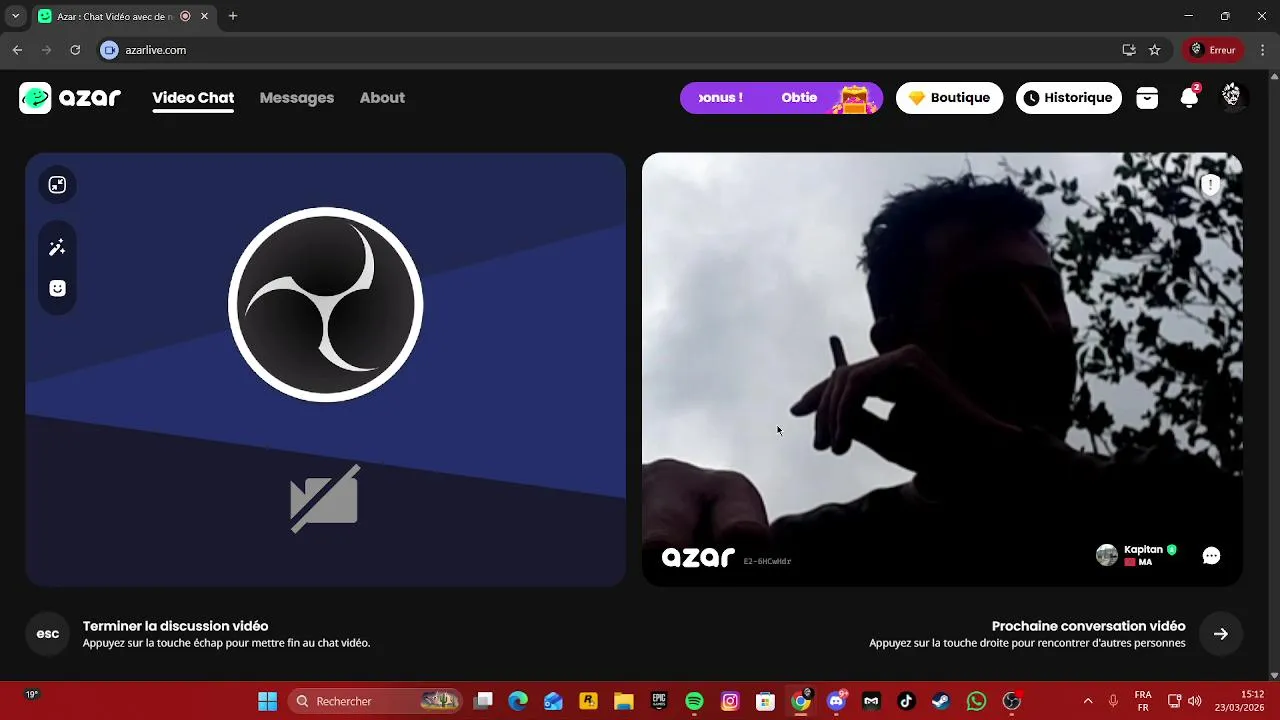Image resolution: width=1280 pixels, height=720 pixels.
Task: Click the bonus promo banner with treasure chest
Action: (x=781, y=98)
